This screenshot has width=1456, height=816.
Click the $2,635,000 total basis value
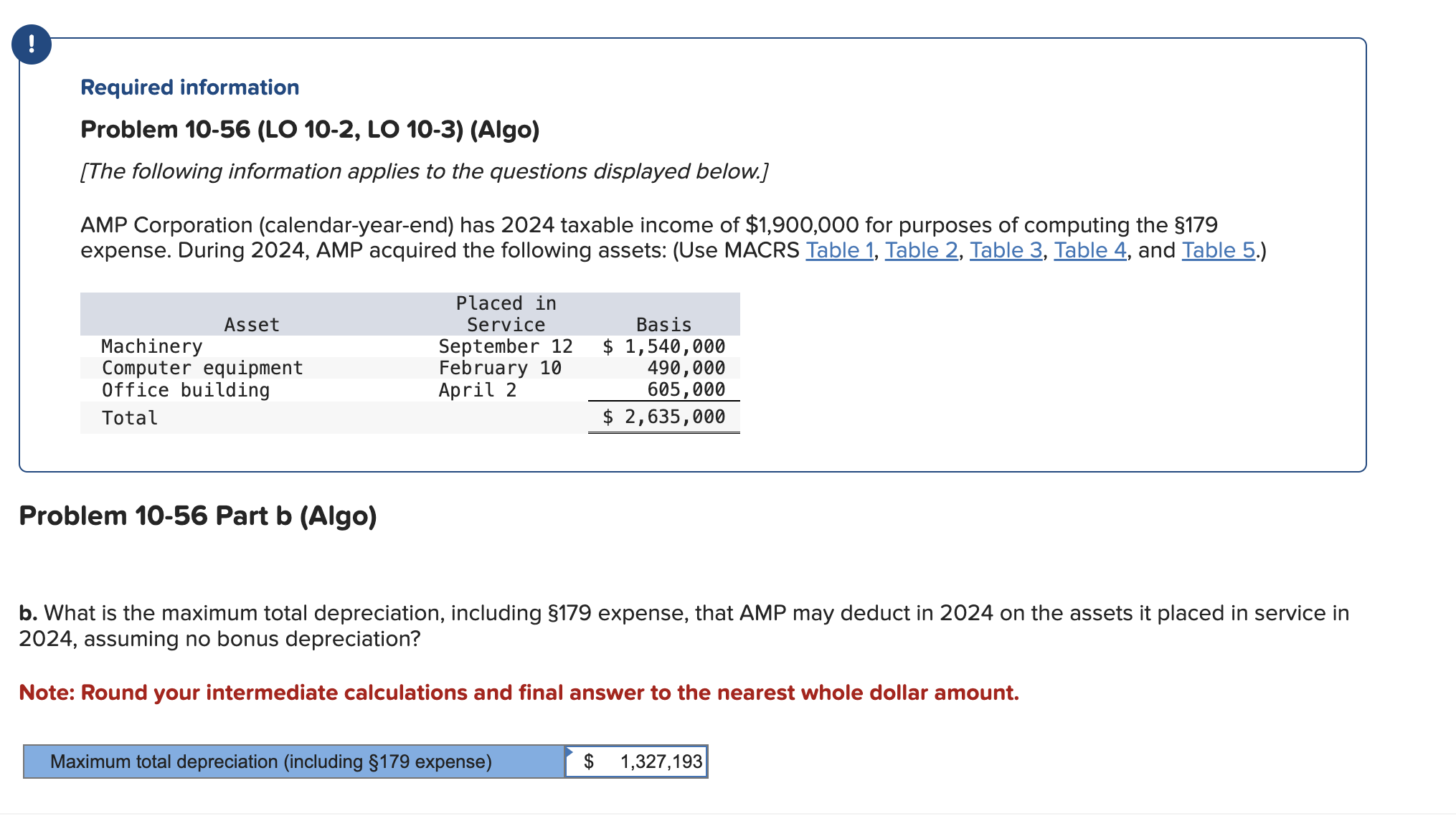[664, 417]
